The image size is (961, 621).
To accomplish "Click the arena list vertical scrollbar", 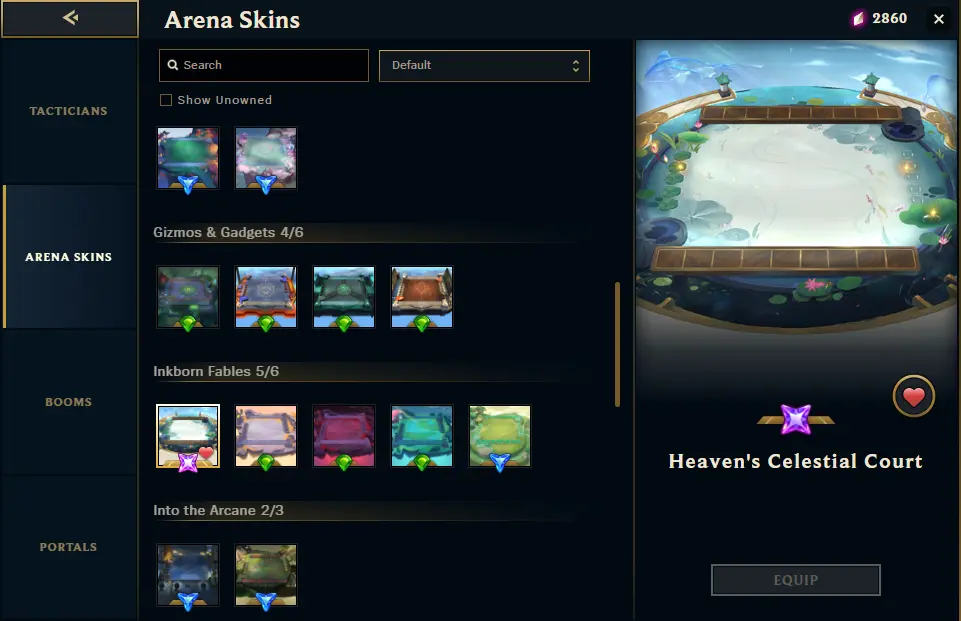I will pyautogui.click(x=617, y=345).
